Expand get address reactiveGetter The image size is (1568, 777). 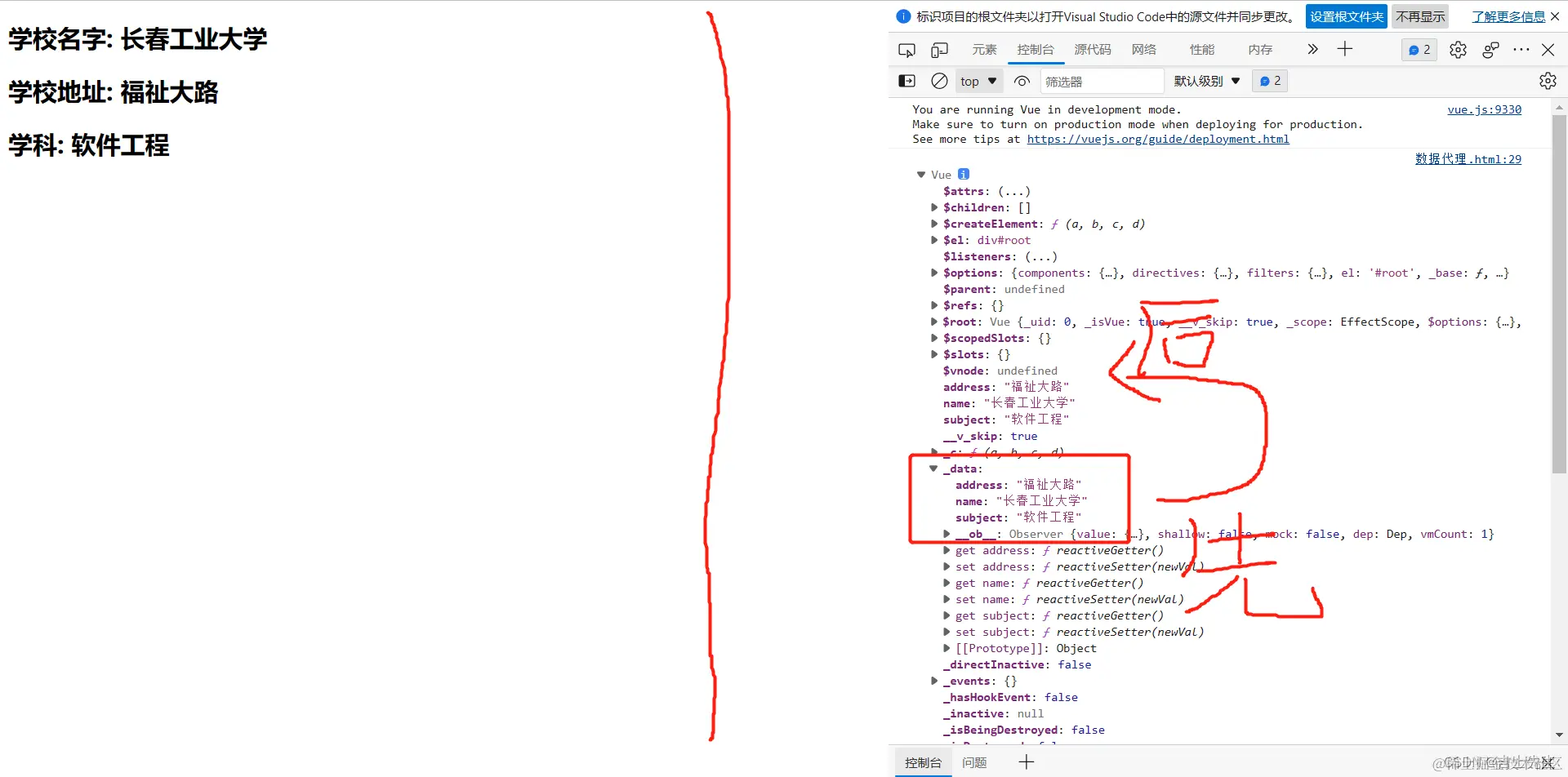(x=947, y=550)
